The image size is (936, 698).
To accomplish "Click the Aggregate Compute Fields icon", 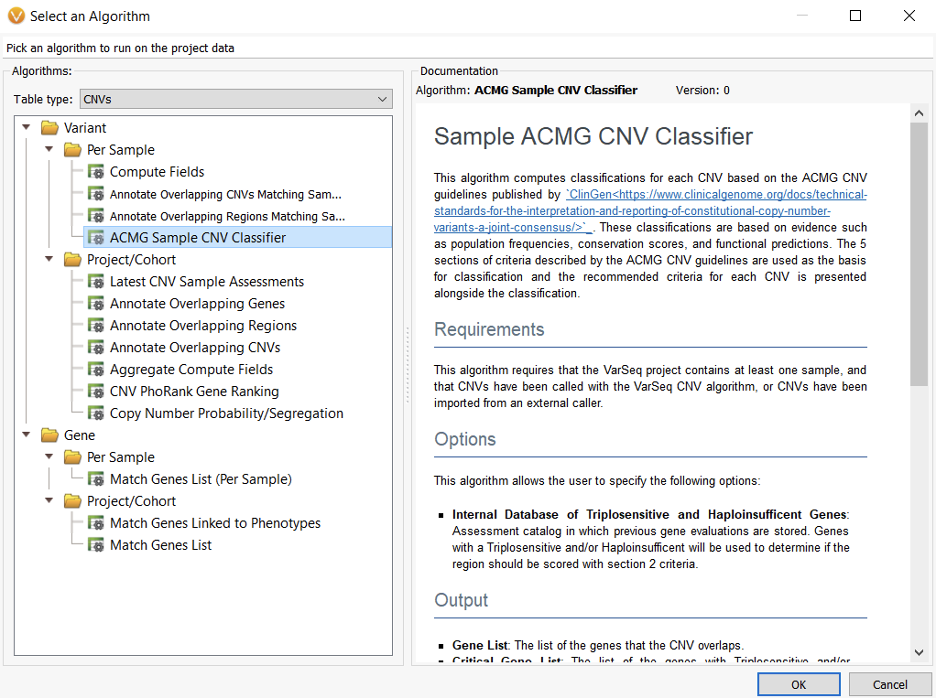I will click(x=96, y=370).
